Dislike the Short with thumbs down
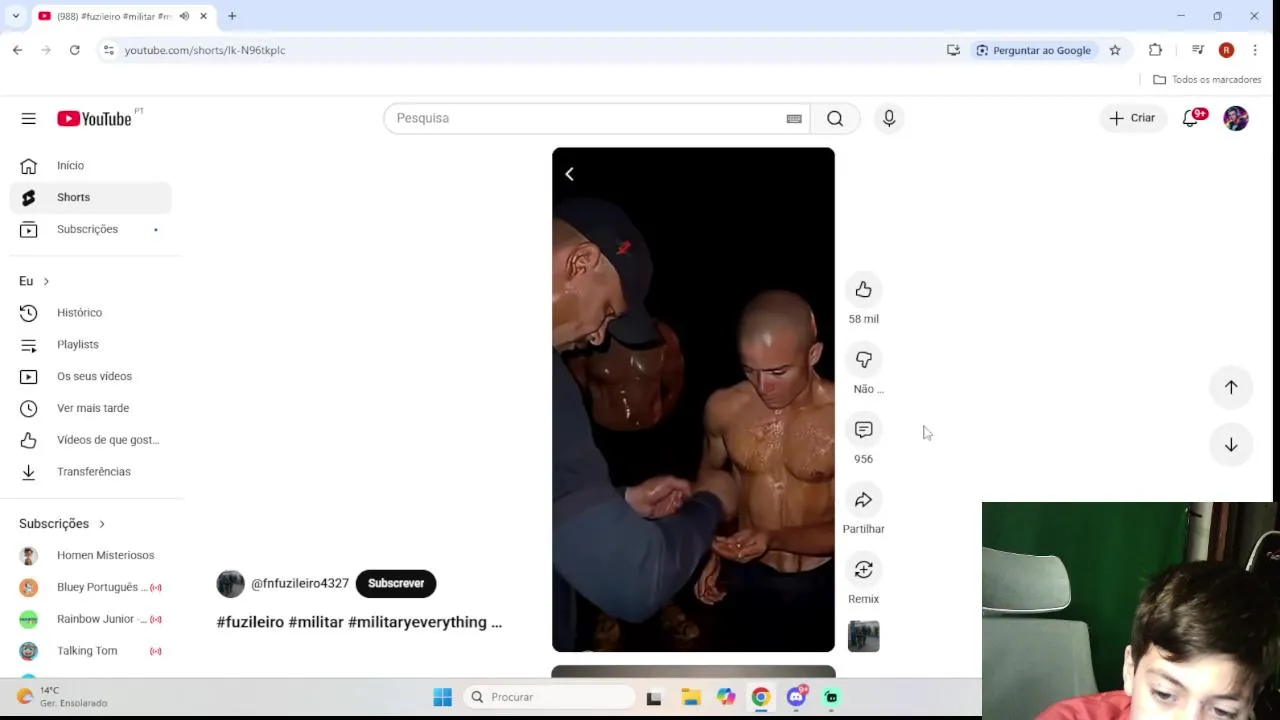Image resolution: width=1280 pixels, height=720 pixels. coord(863,360)
